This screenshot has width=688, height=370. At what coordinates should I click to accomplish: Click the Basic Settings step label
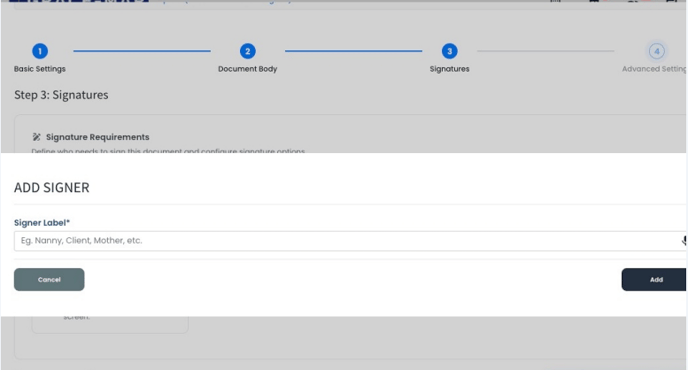click(x=39, y=69)
